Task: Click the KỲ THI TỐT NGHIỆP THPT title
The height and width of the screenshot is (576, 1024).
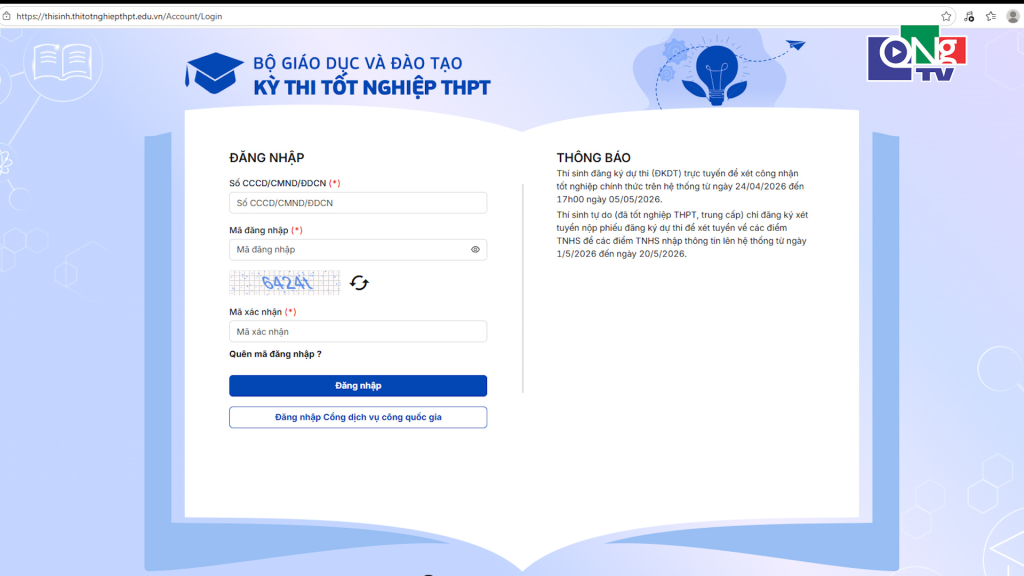Action: (372, 88)
